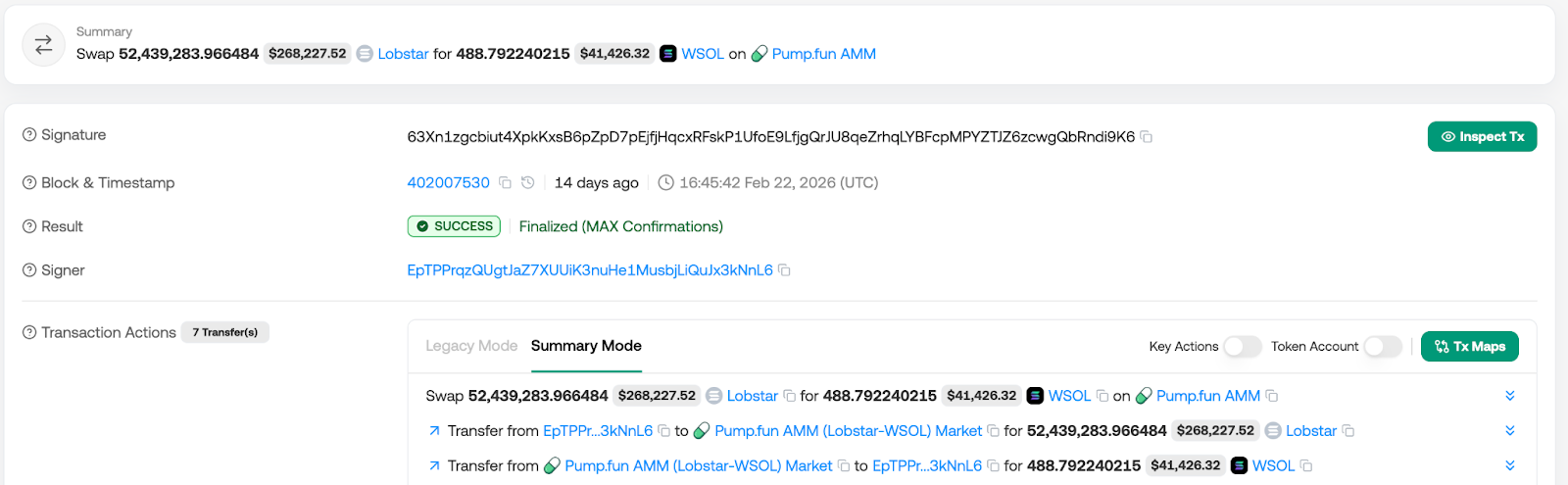
Task: Toggle the Key Actions switch
Action: tap(1242, 347)
